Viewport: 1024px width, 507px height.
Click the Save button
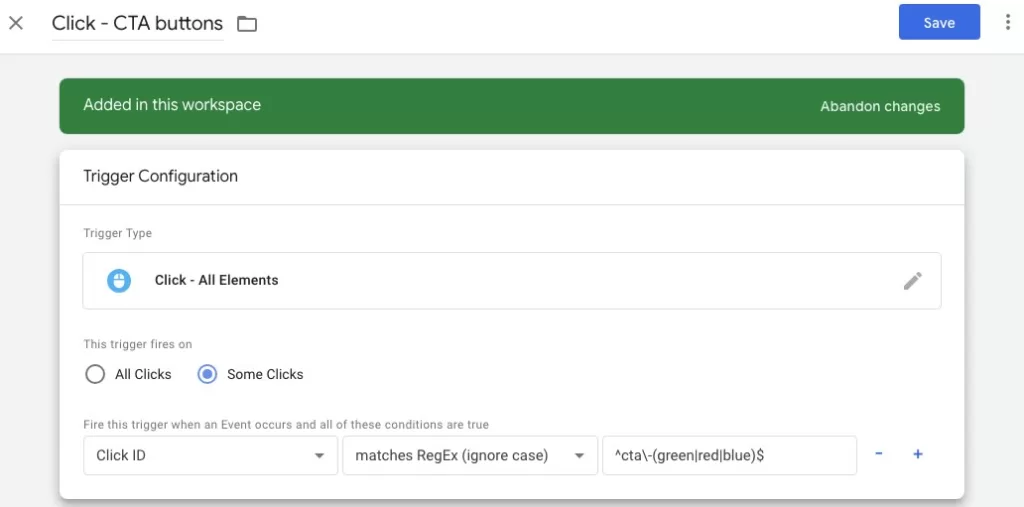click(x=938, y=23)
